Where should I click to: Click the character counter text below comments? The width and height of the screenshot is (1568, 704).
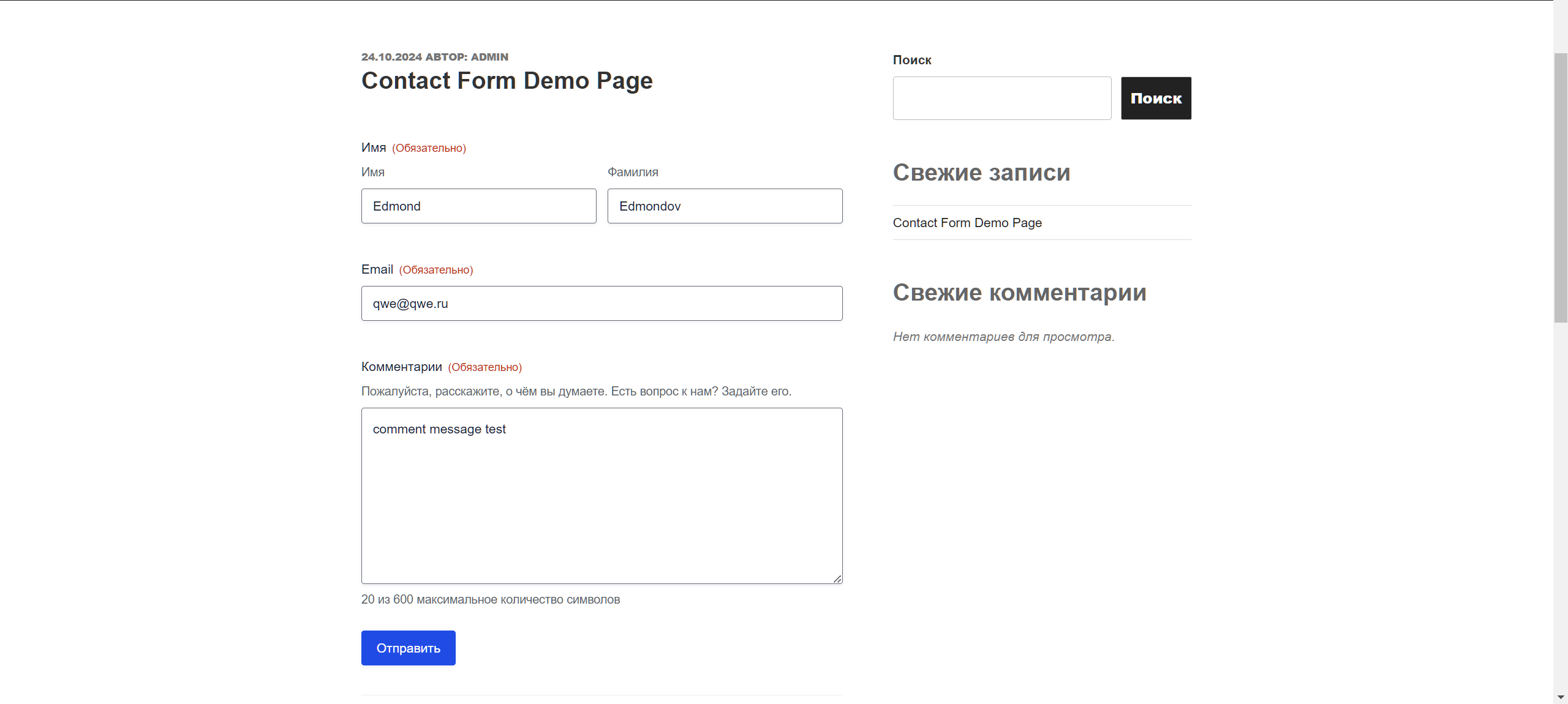click(x=490, y=599)
